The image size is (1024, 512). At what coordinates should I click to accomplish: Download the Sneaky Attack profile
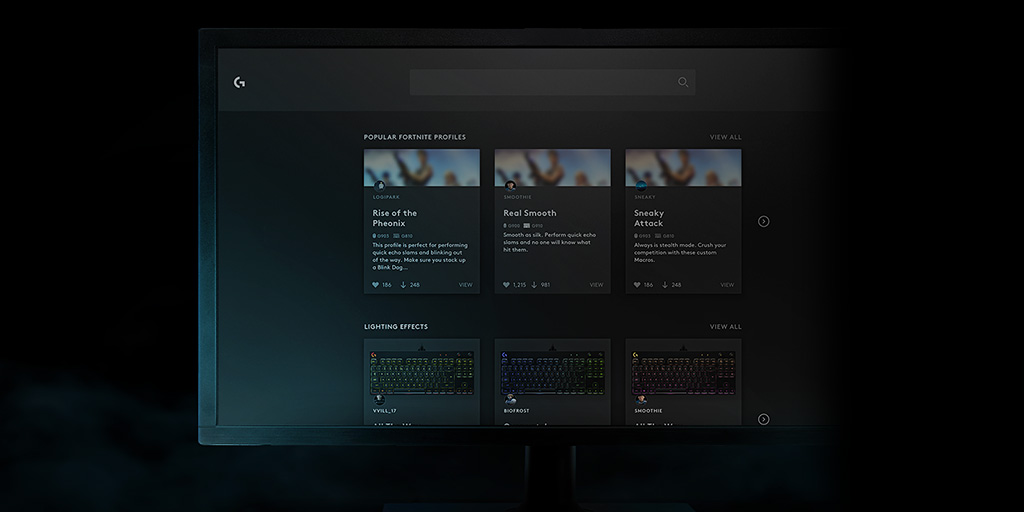tap(665, 285)
